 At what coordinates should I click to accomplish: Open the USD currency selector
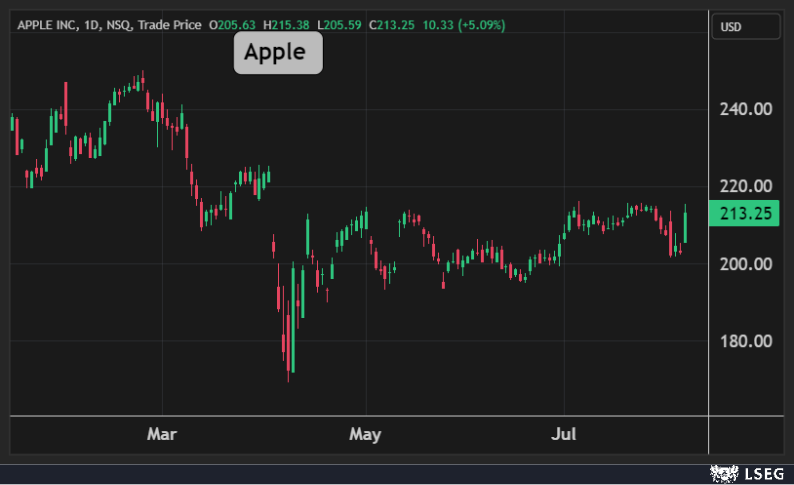pos(745,27)
